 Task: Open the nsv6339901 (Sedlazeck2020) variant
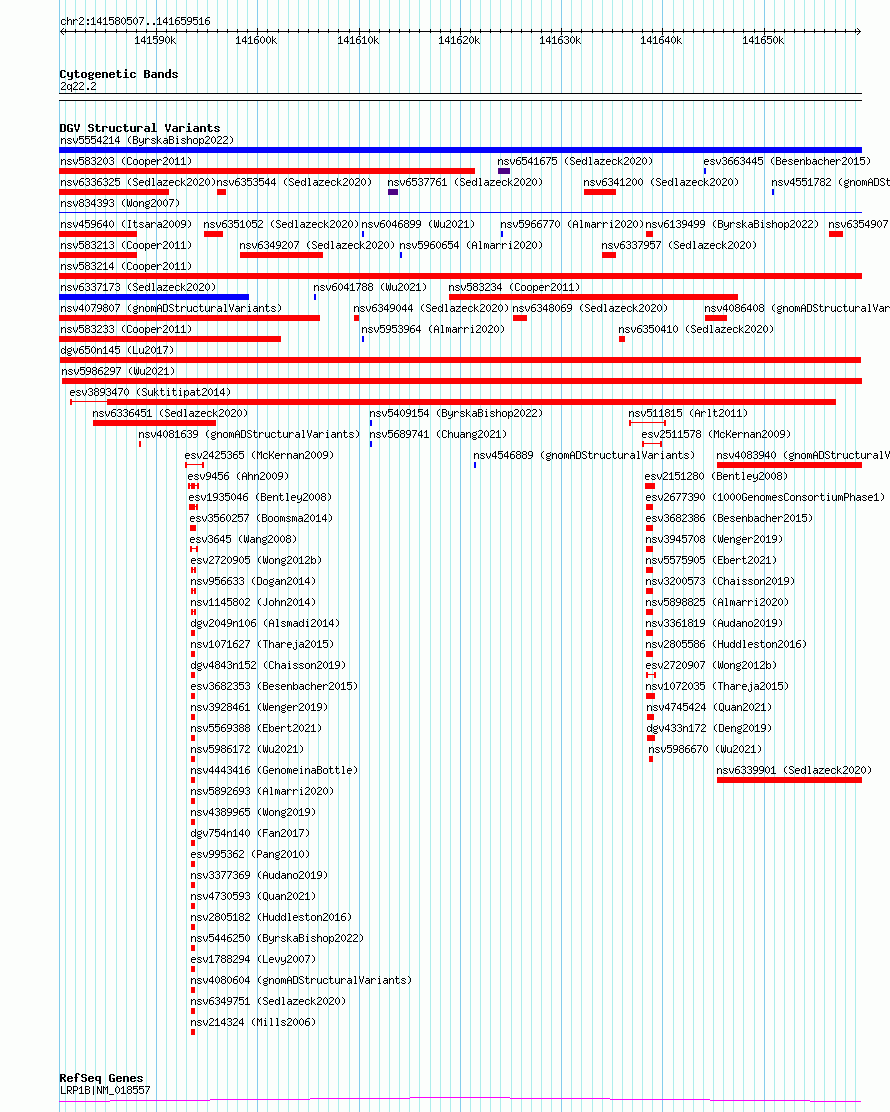[x=794, y=770]
